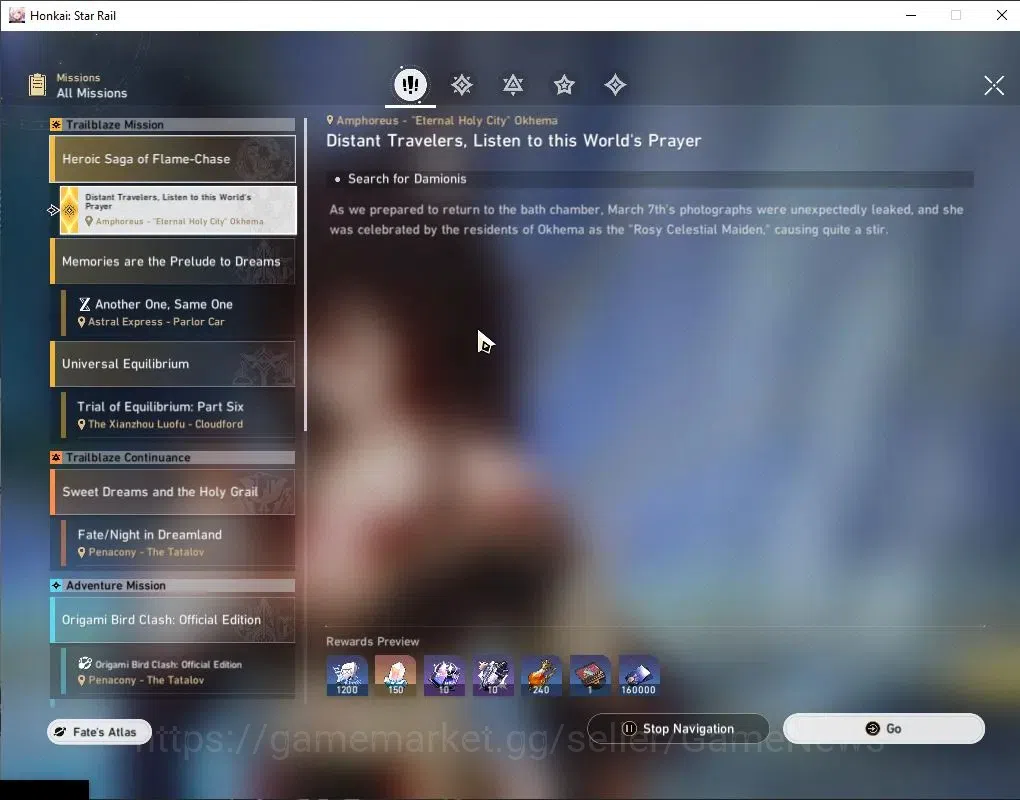
Task: Minimize the Honkai: Star Rail window
Action: (911, 16)
